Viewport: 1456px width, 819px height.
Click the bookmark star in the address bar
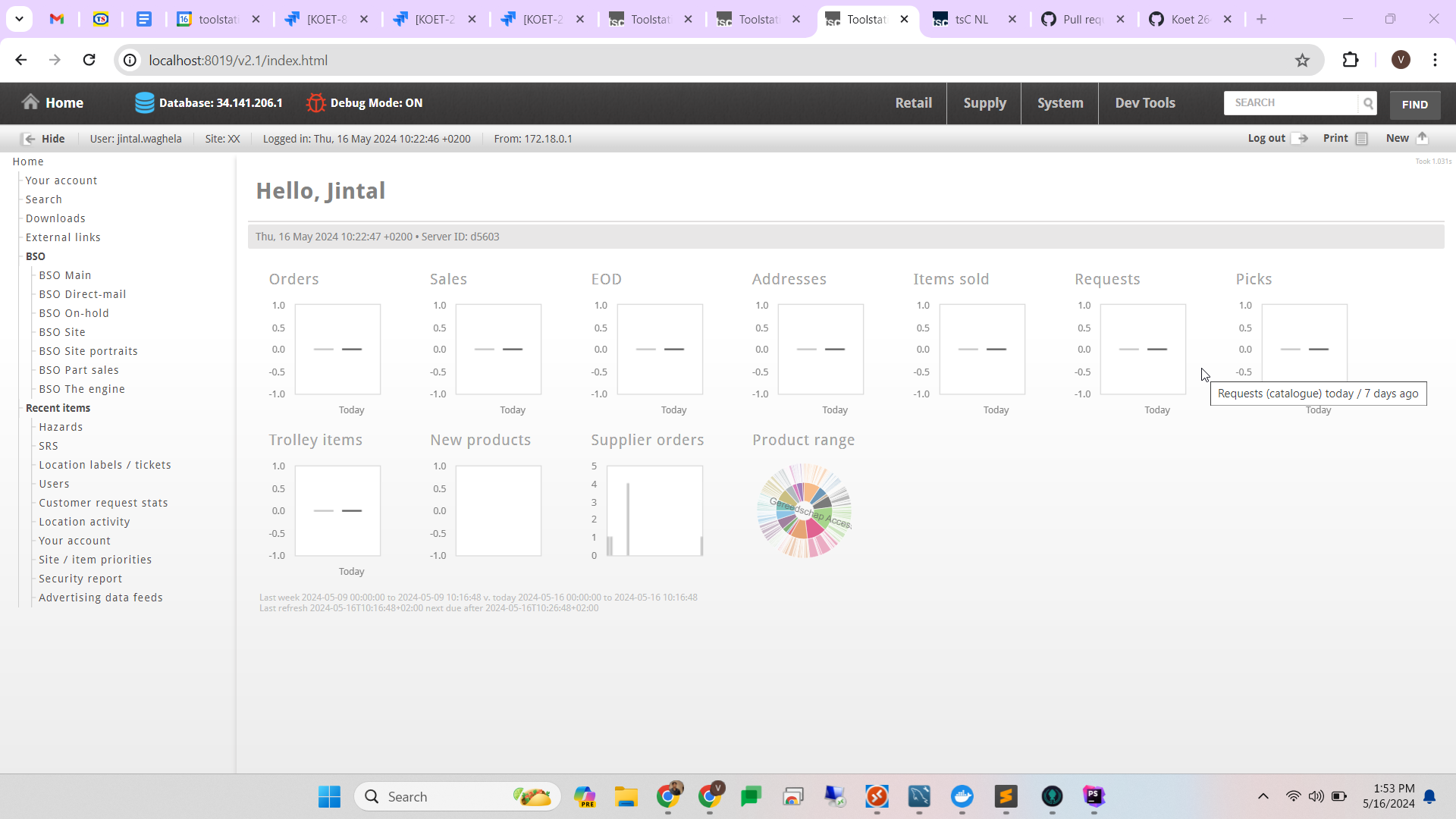tap(1303, 60)
